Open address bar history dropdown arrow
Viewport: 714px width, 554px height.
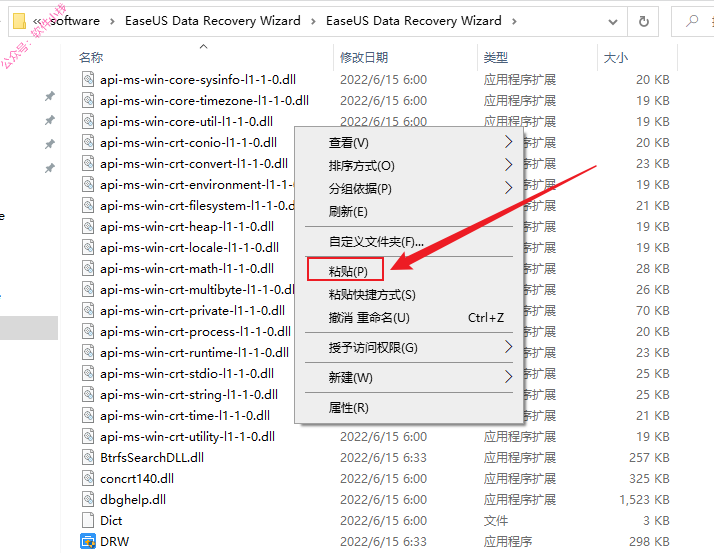coord(613,21)
